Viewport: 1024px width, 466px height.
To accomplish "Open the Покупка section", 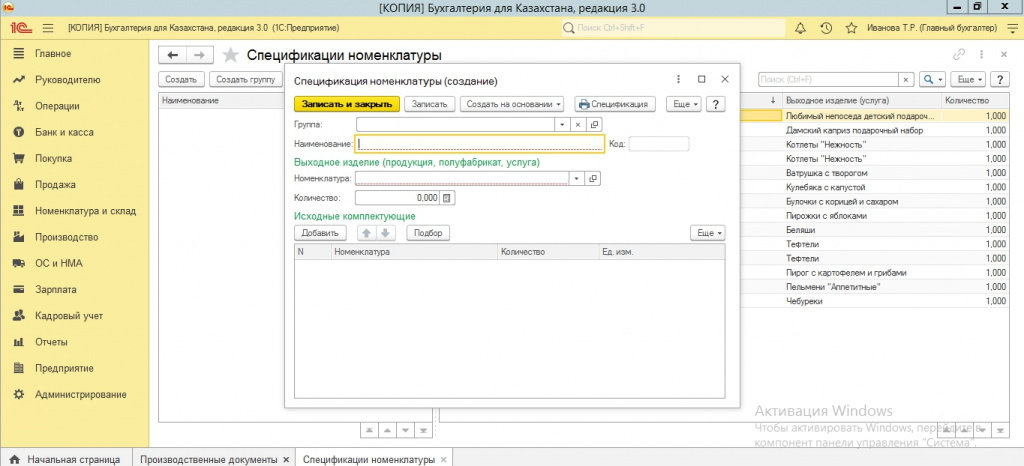I will (x=54, y=159).
